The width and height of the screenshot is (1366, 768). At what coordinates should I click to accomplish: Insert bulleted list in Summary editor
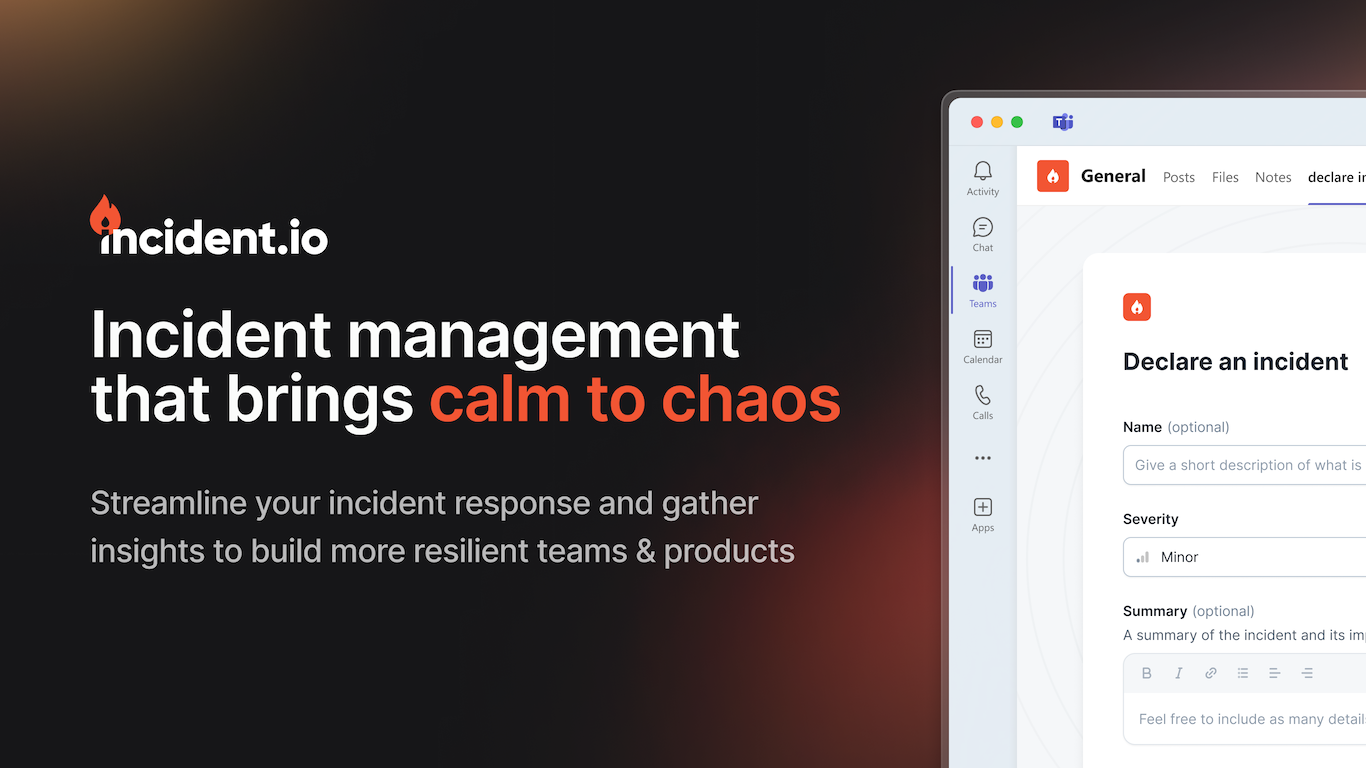[1243, 673]
